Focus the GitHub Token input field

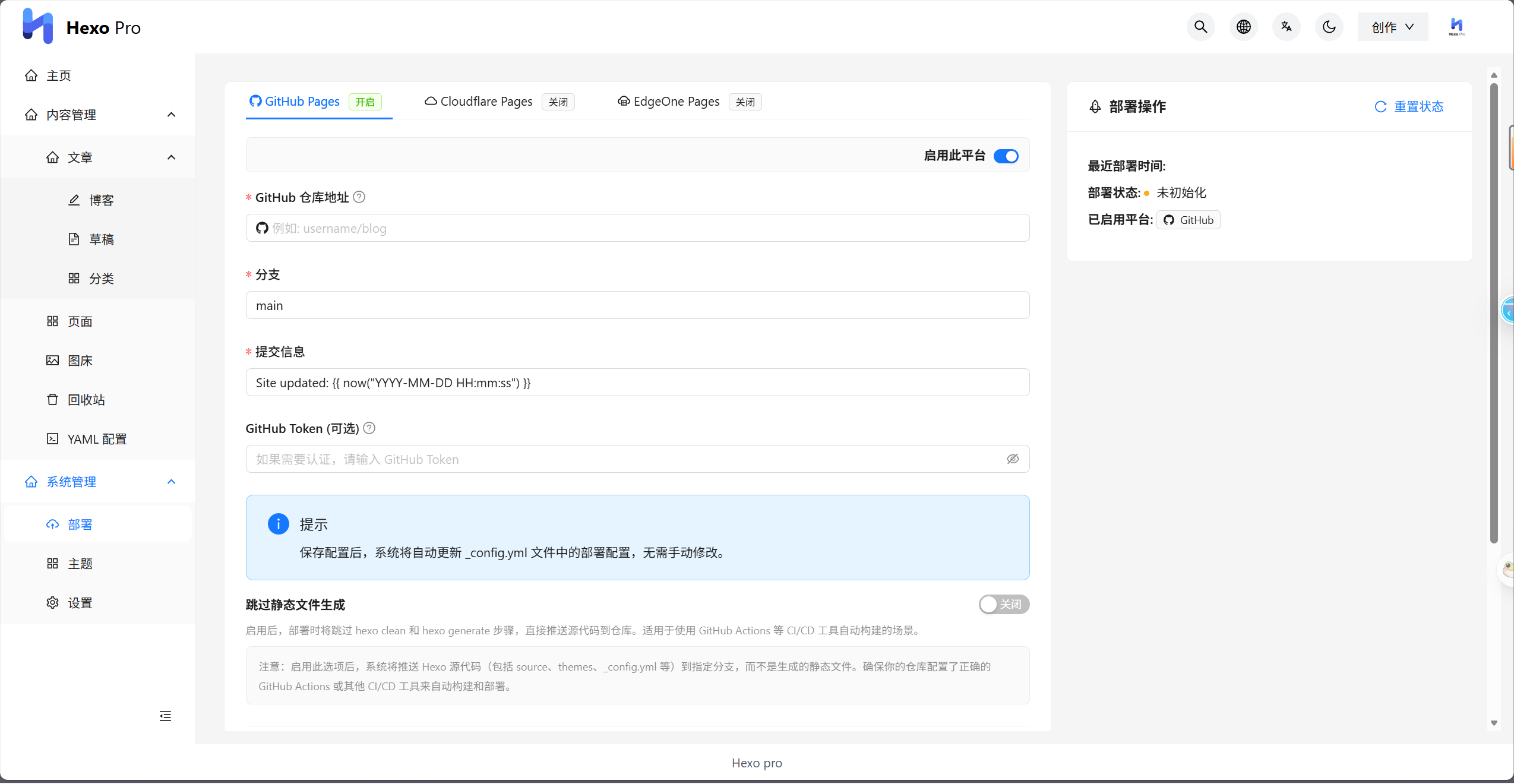[637, 459]
